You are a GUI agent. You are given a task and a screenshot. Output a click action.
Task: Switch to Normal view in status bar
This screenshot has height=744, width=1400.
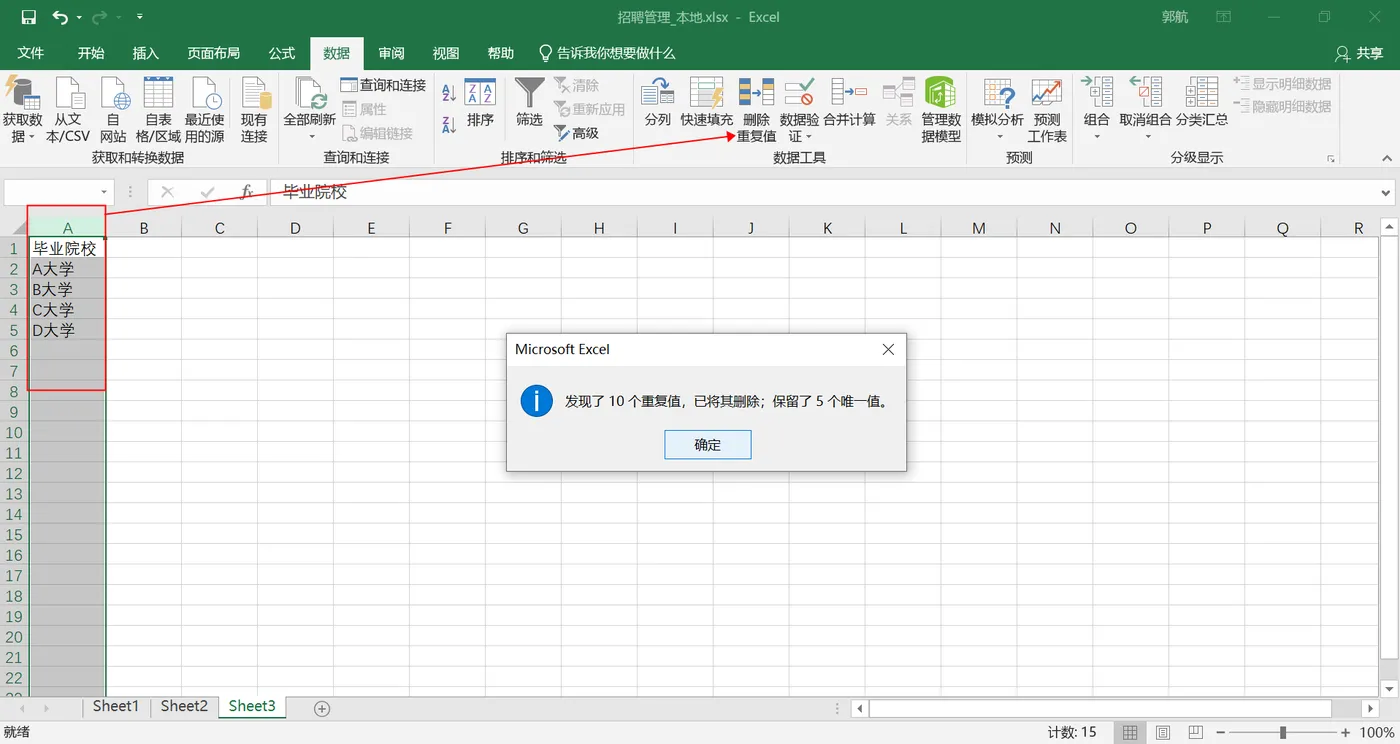(x=1130, y=733)
